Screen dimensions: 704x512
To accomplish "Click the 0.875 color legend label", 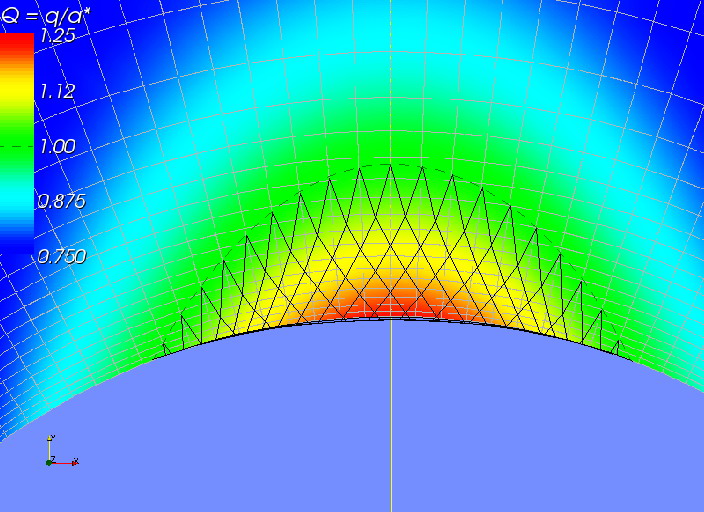I will pos(61,201).
